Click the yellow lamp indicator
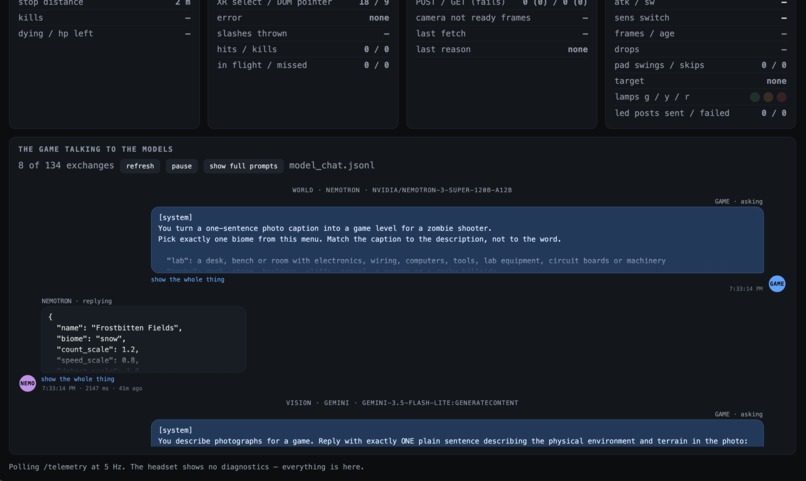 [768, 97]
